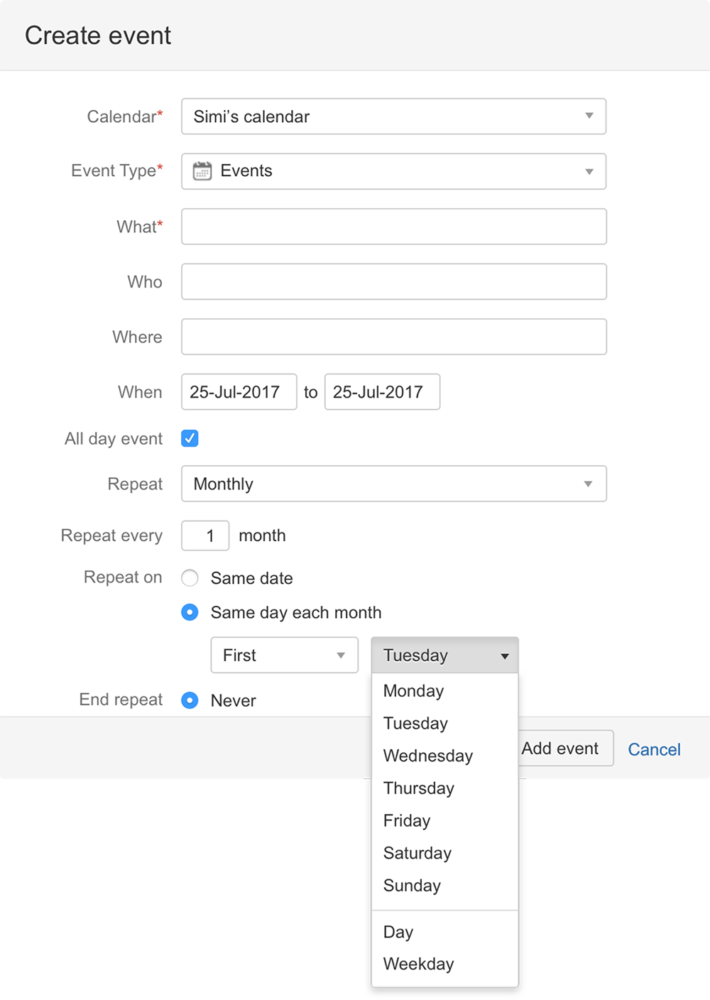Select the Weekday option in the list
This screenshot has height=1000, width=710.
pyautogui.click(x=418, y=964)
